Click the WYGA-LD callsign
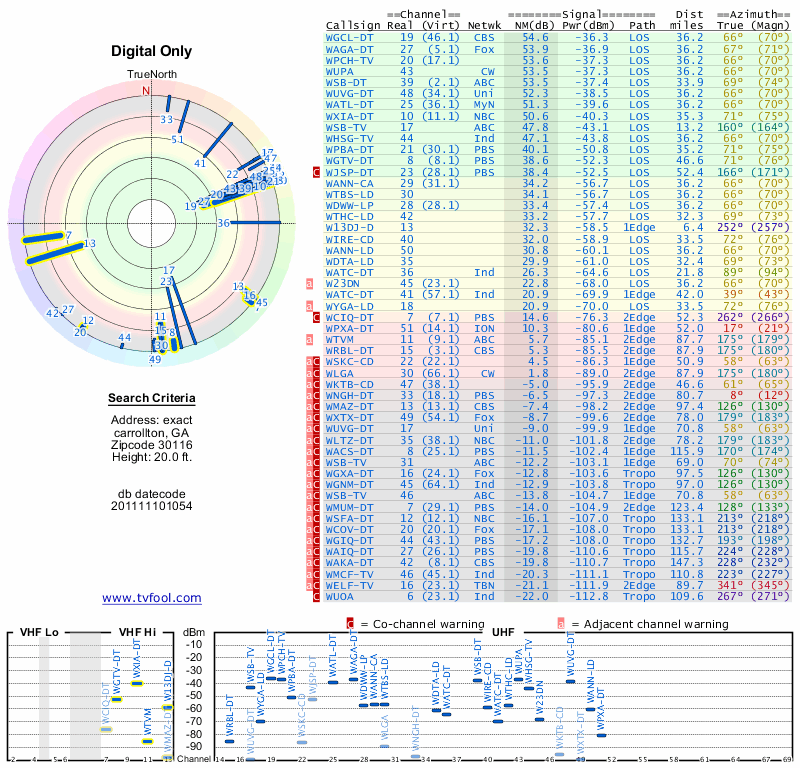This screenshot has width=800, height=768. [x=349, y=306]
